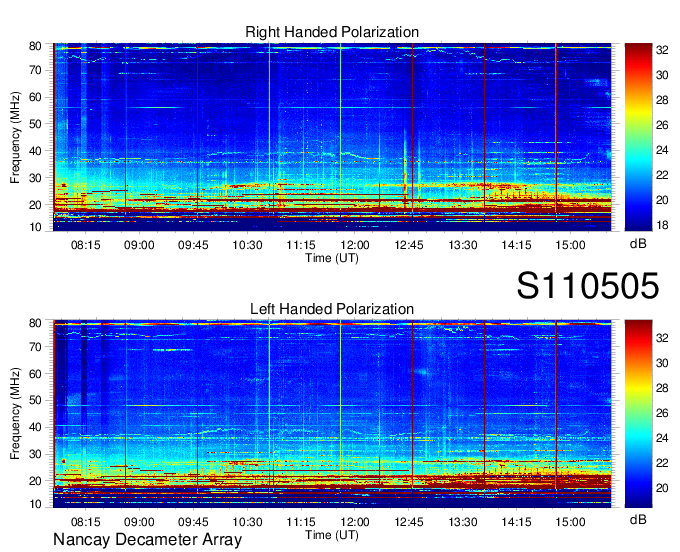Click '10' frequency tick on lower plot
680x552 pixels.
(35, 504)
